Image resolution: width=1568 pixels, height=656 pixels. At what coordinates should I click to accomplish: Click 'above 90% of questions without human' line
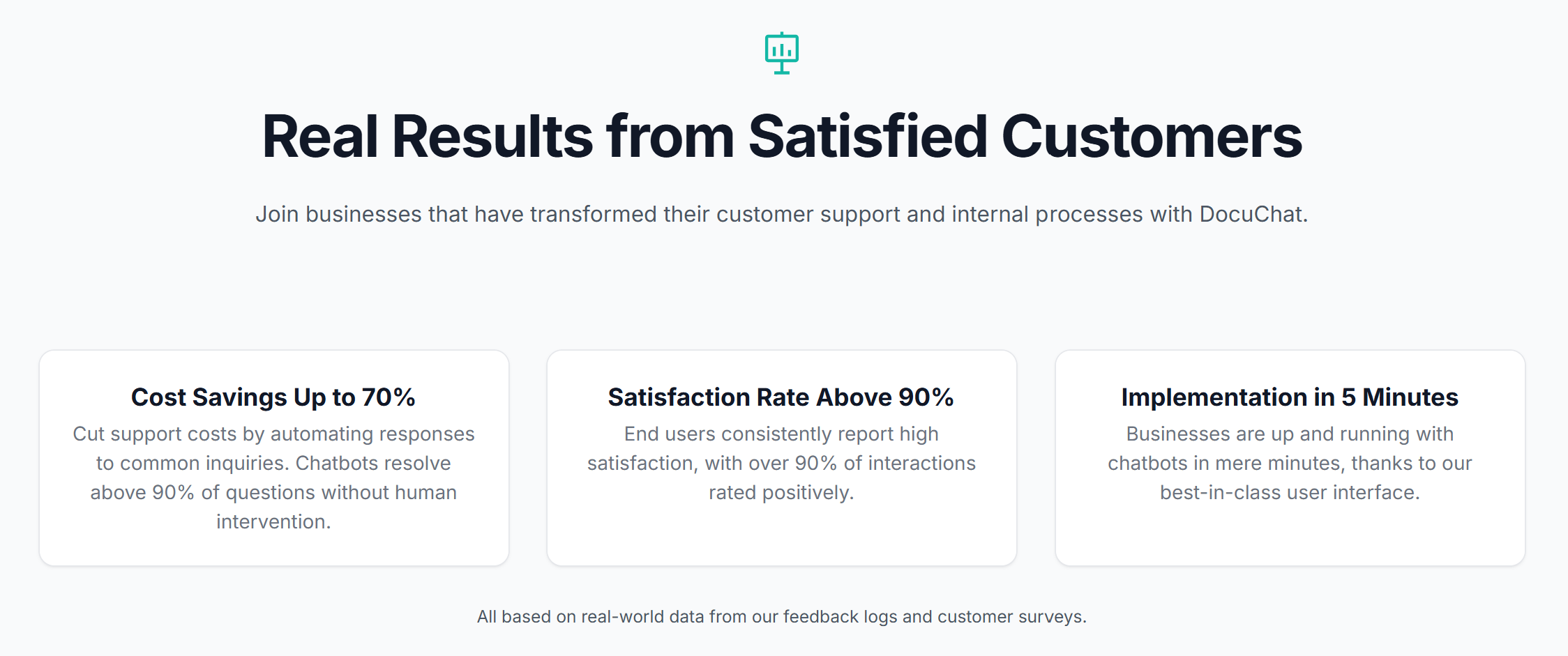[x=273, y=493]
